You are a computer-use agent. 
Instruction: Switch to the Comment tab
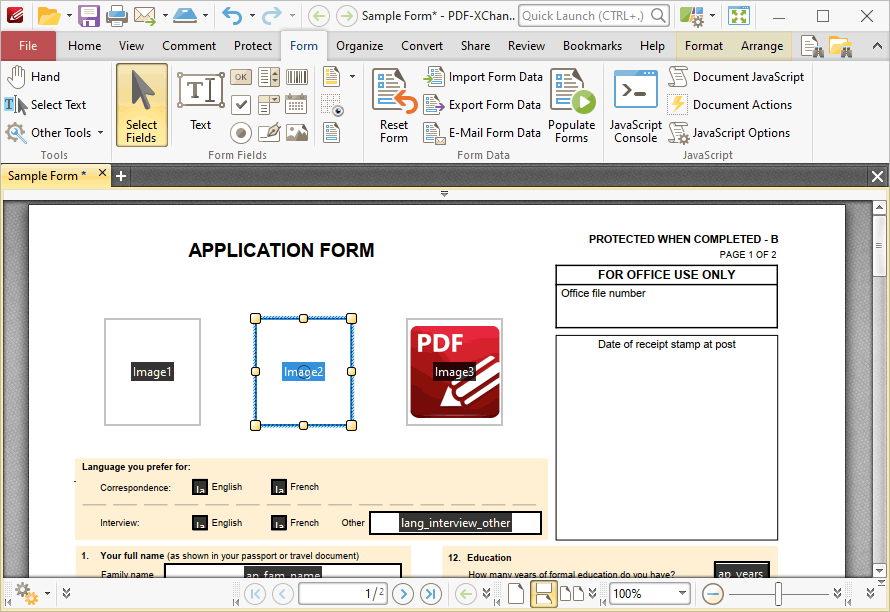click(189, 46)
